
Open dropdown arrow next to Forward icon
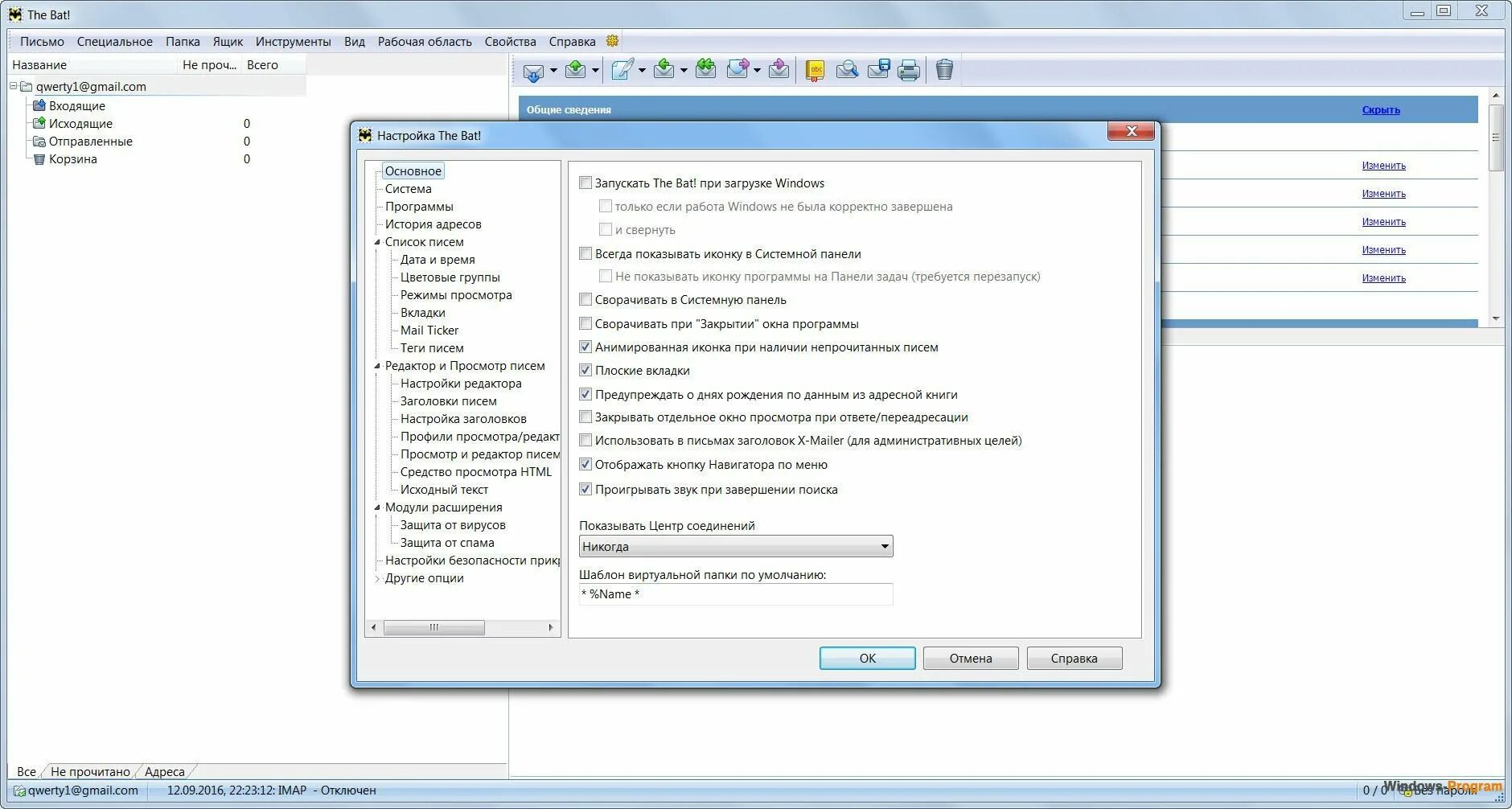(757, 71)
